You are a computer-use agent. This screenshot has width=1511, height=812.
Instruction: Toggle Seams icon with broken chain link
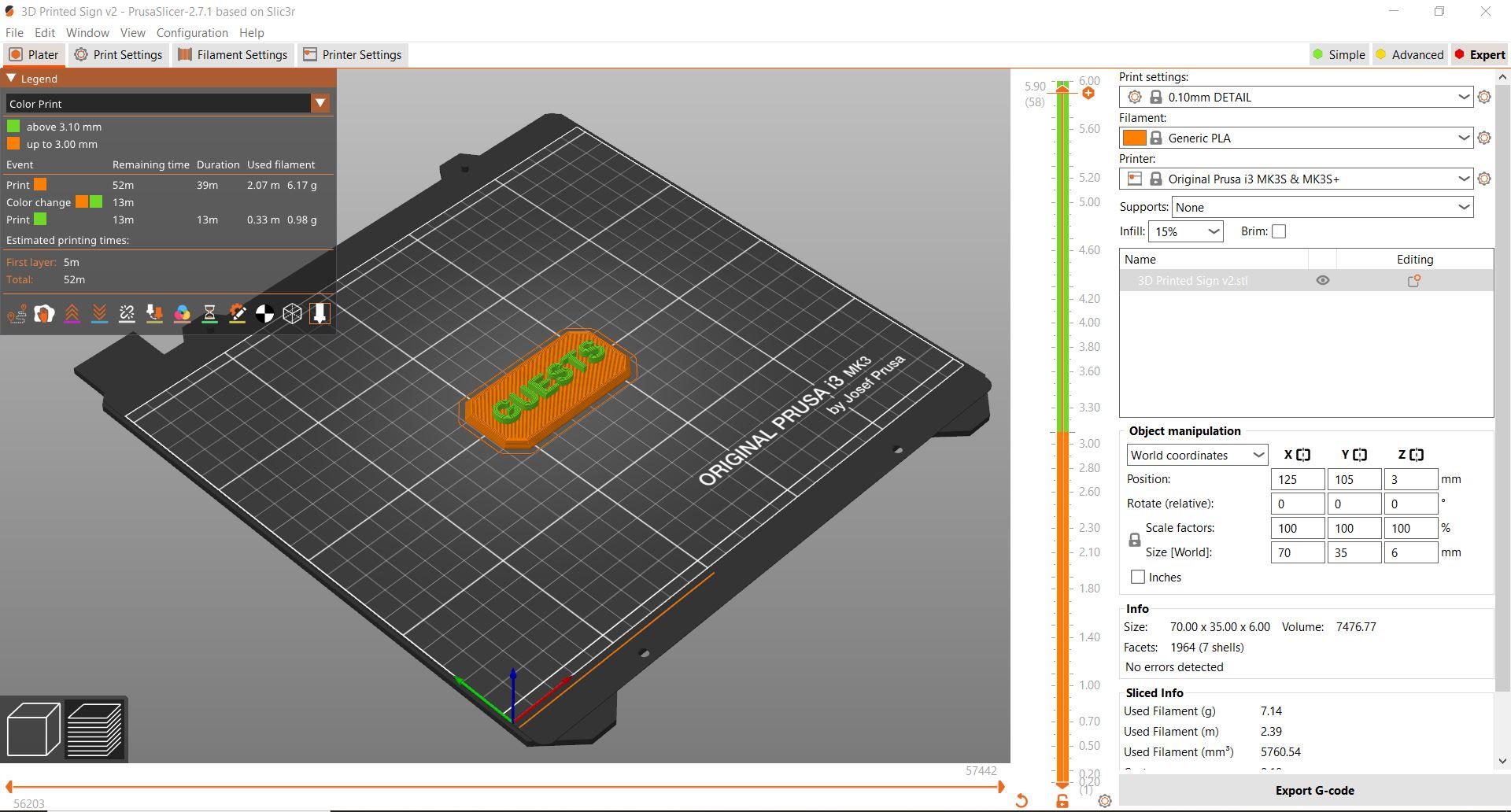tap(127, 314)
